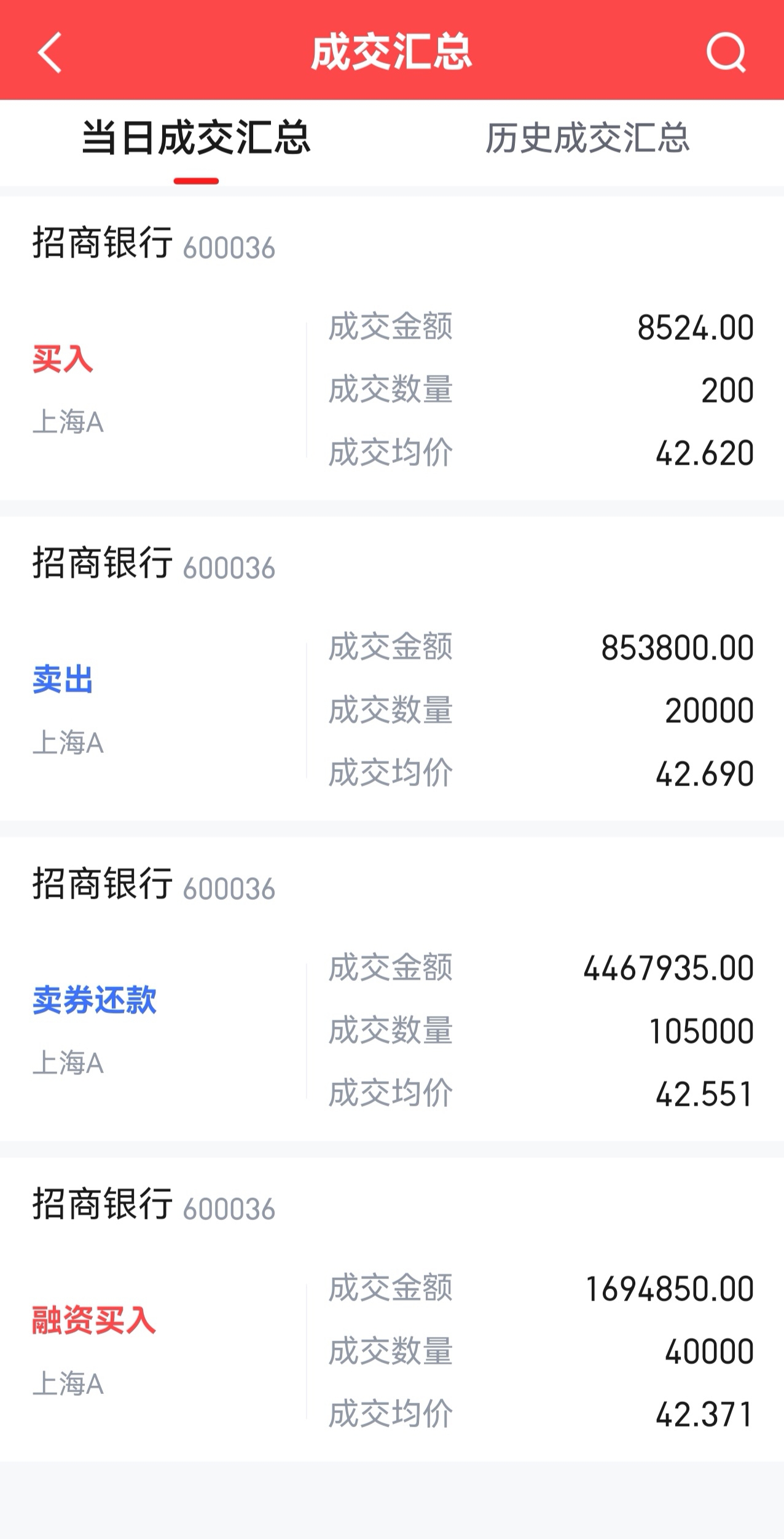
Task: Switch to 当日成交汇总 tab
Action: click(196, 138)
